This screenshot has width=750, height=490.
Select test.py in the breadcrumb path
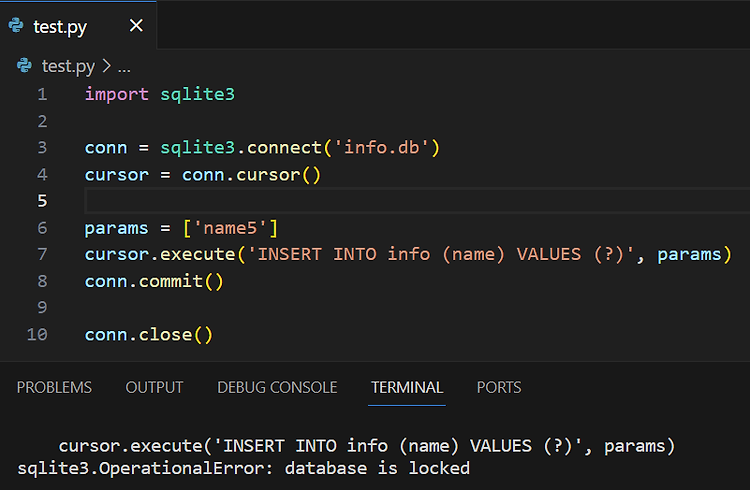68,66
